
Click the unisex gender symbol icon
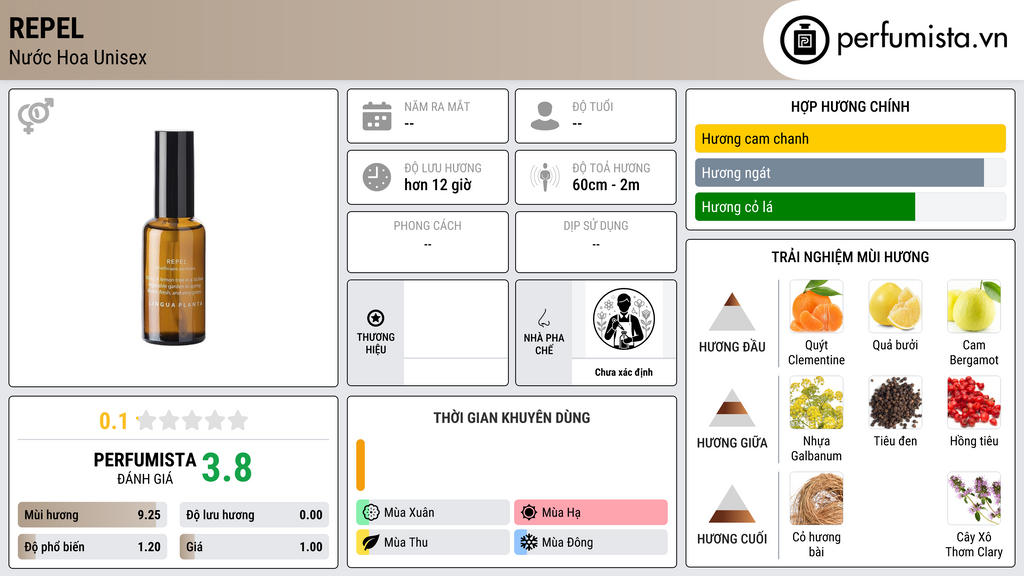pos(36,116)
